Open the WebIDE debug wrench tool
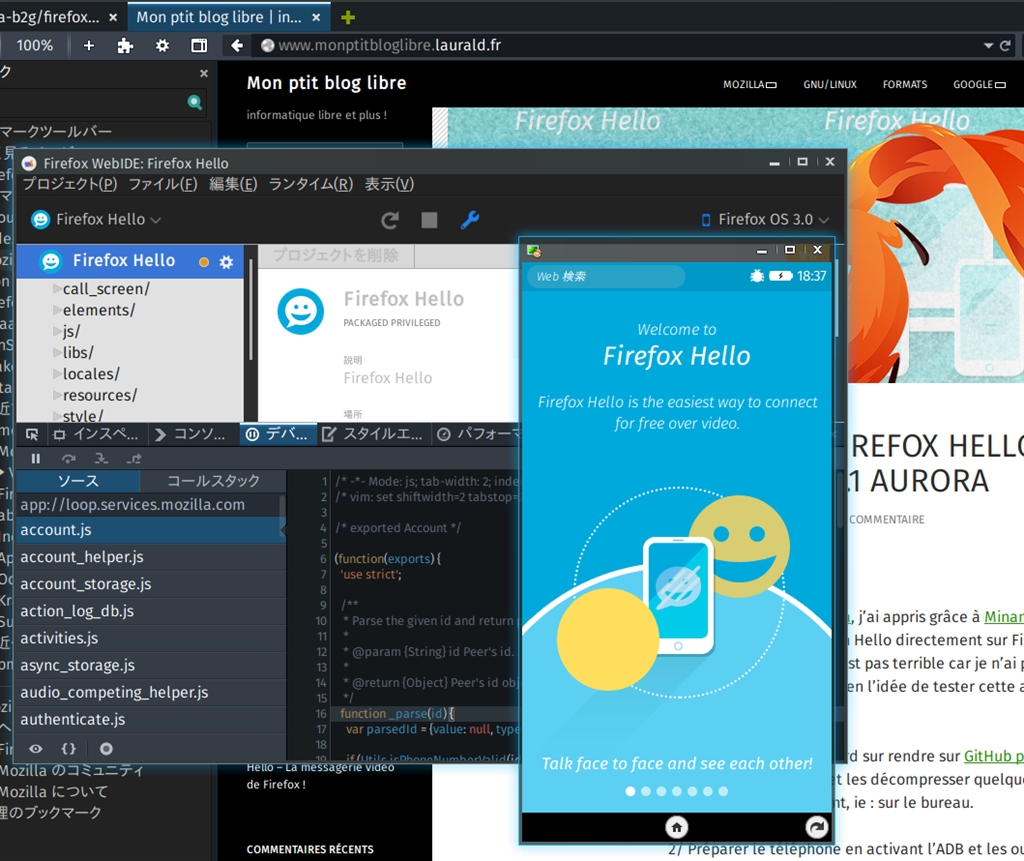Screen dimensions: 1024x861 pyautogui.click(x=470, y=220)
